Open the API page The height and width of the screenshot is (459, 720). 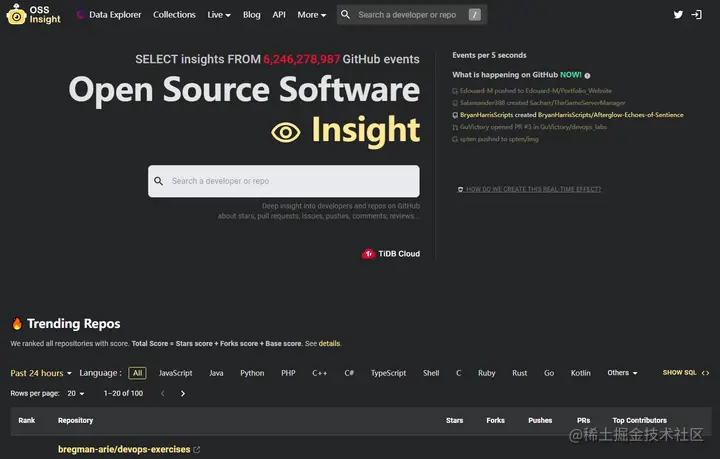[279, 15]
